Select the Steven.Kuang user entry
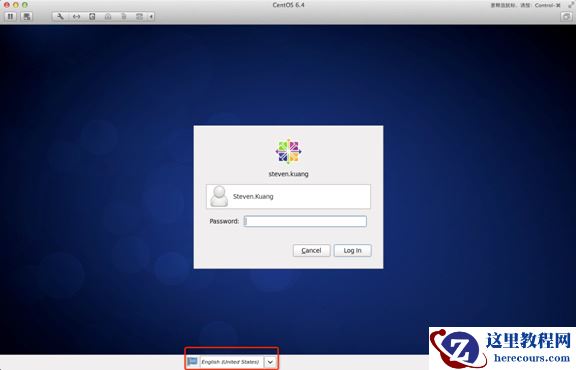The image size is (576, 370). point(288,197)
